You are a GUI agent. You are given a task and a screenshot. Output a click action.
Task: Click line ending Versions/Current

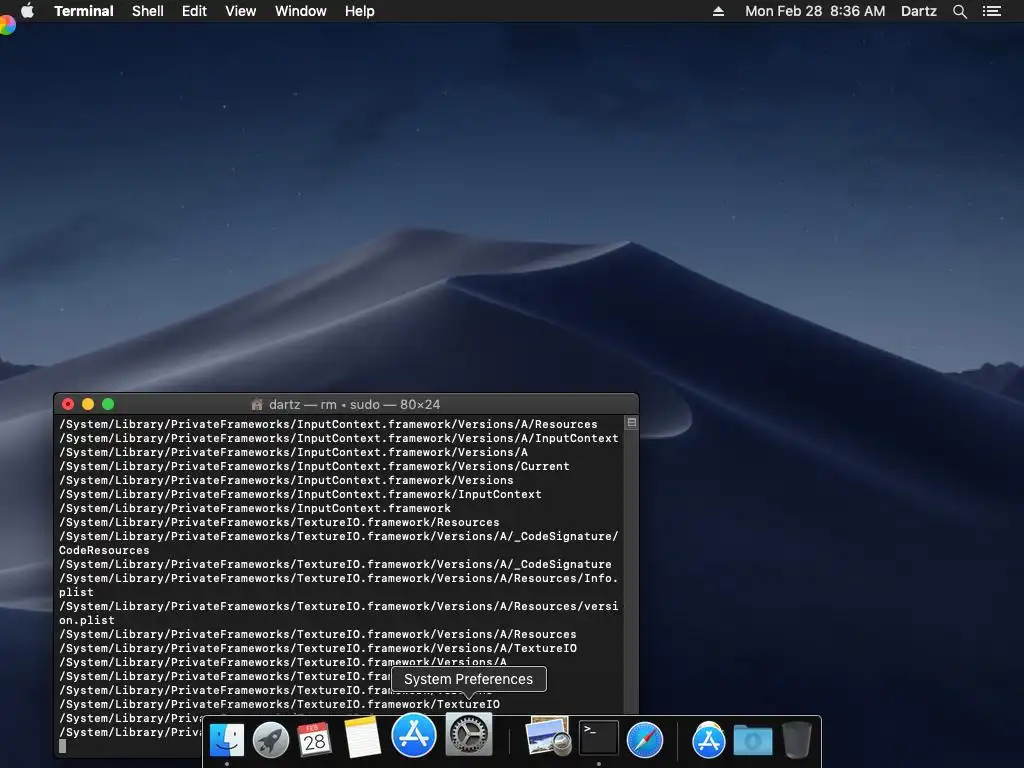(x=314, y=466)
